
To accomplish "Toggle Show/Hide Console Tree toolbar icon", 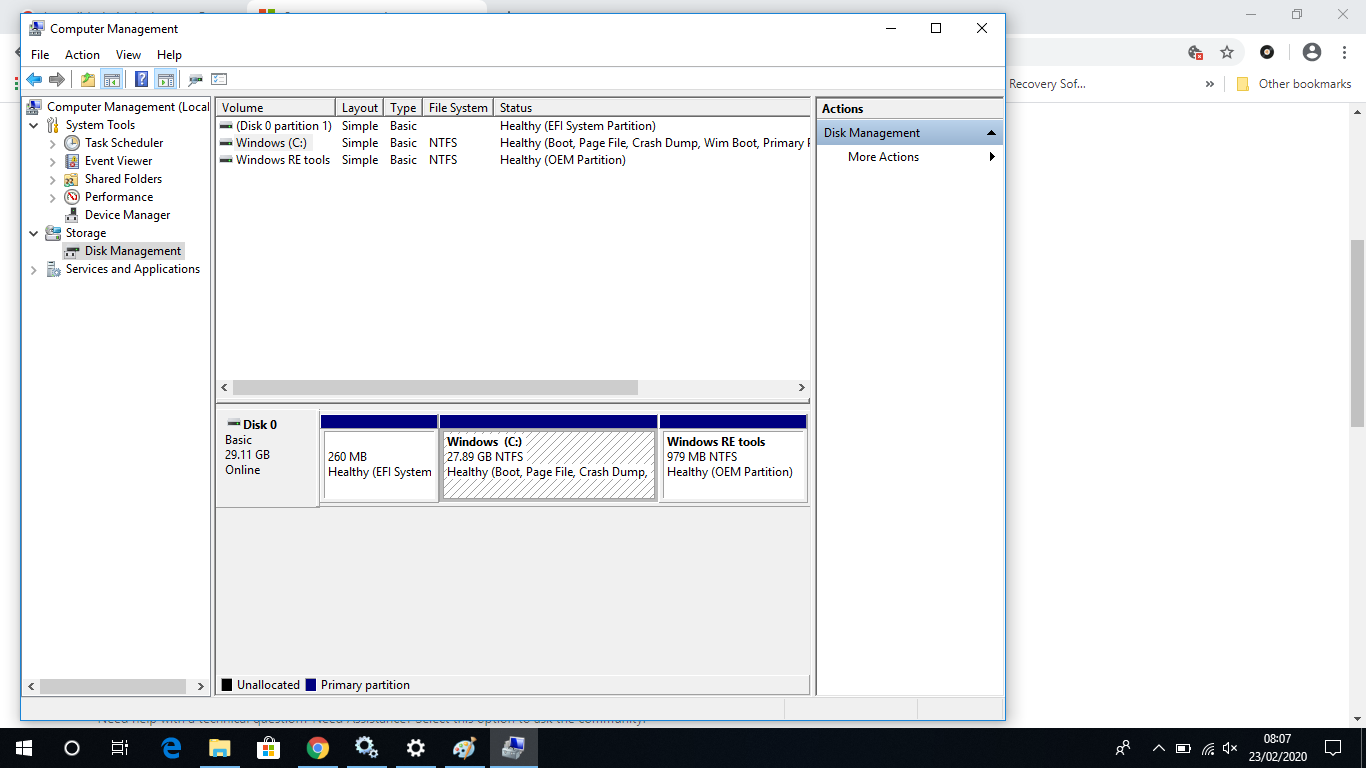I will pos(112,79).
